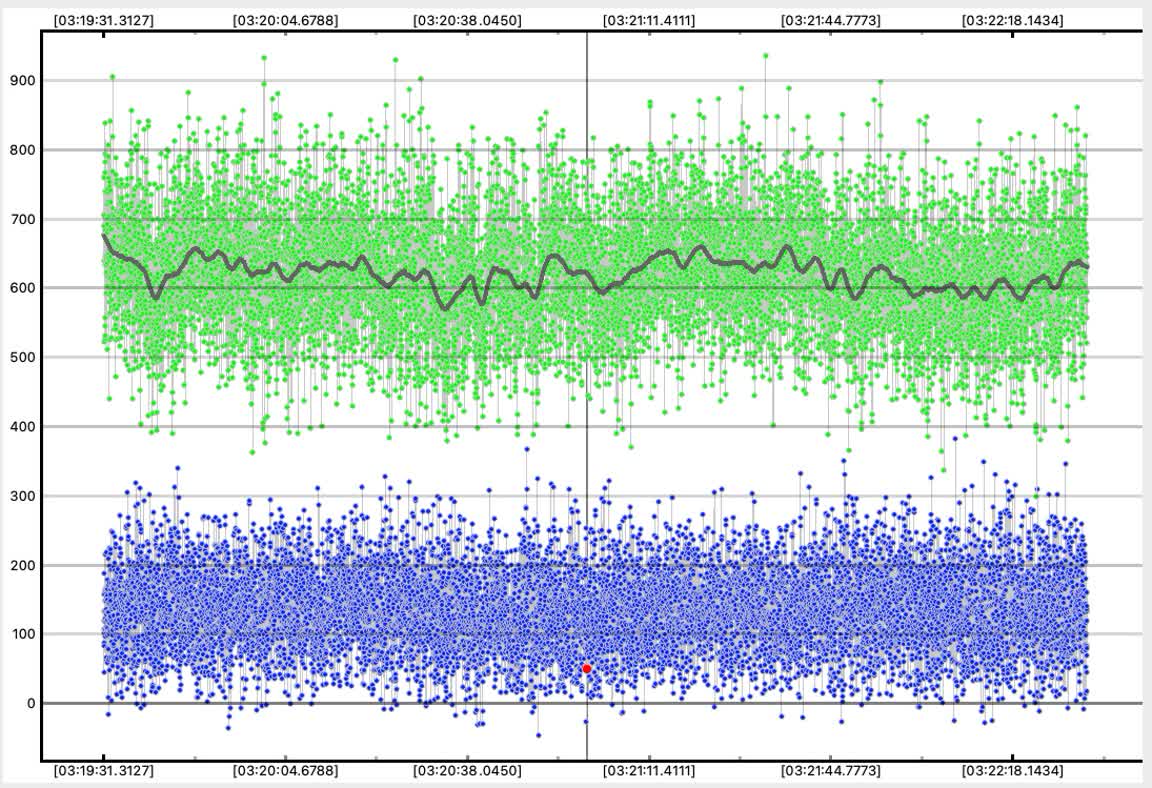
Task: Pick the top axis label 03:22:18.1434
Action: pyautogui.click(x=1012, y=20)
